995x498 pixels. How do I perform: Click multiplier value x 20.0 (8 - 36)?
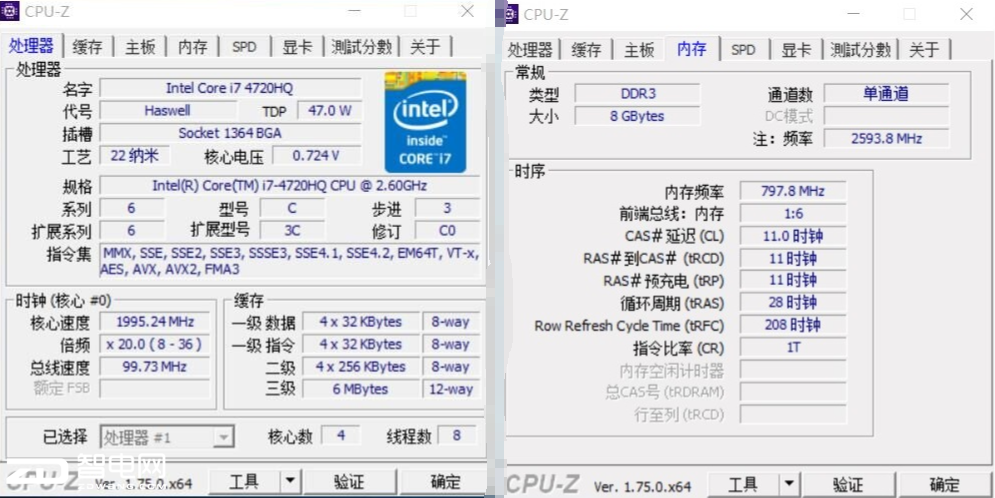point(155,344)
